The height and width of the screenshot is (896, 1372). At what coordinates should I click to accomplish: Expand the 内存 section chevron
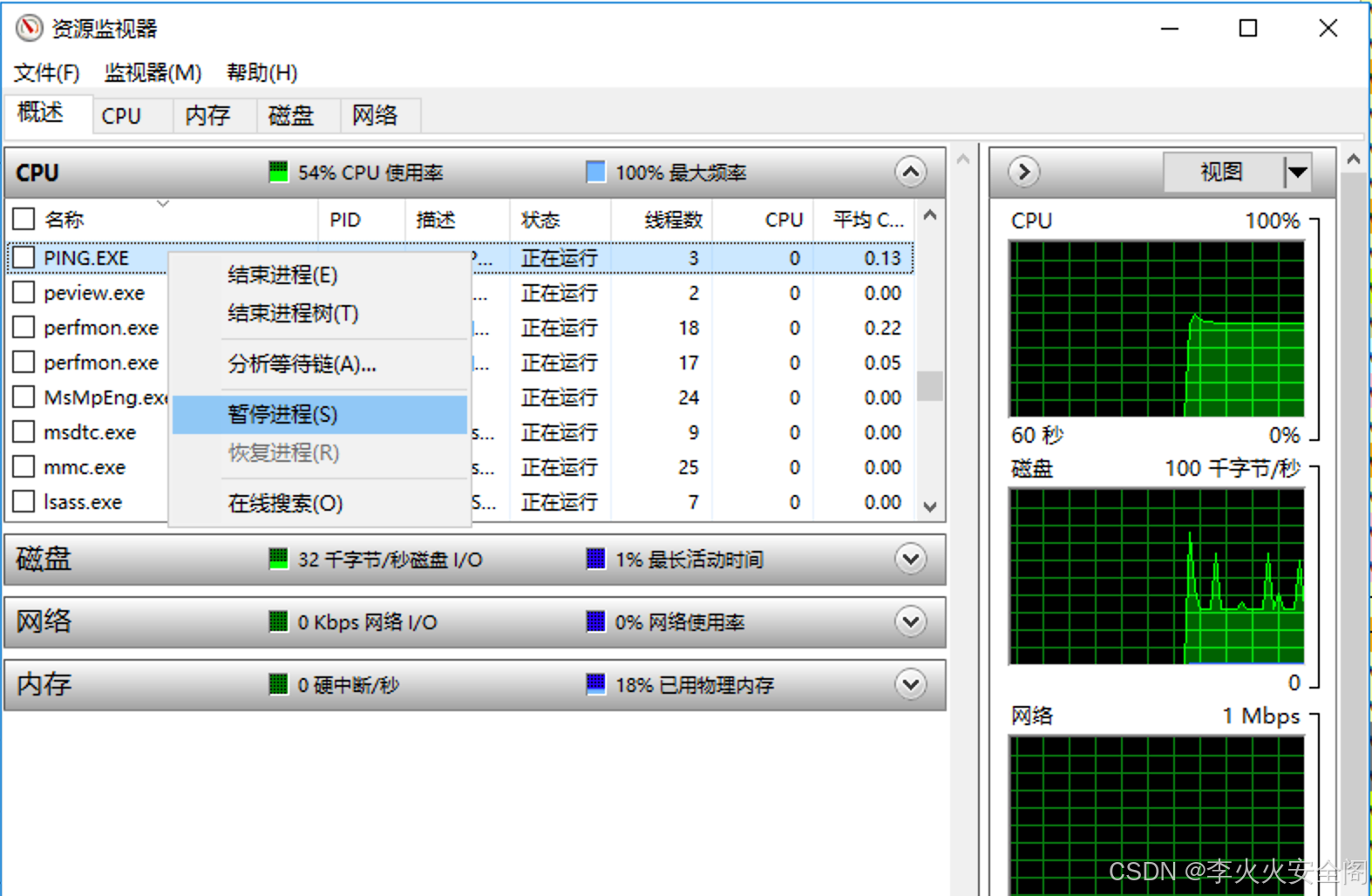[910, 684]
